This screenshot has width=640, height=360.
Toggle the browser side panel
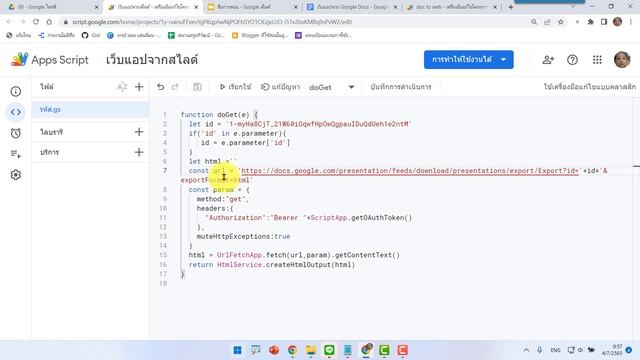(604, 22)
